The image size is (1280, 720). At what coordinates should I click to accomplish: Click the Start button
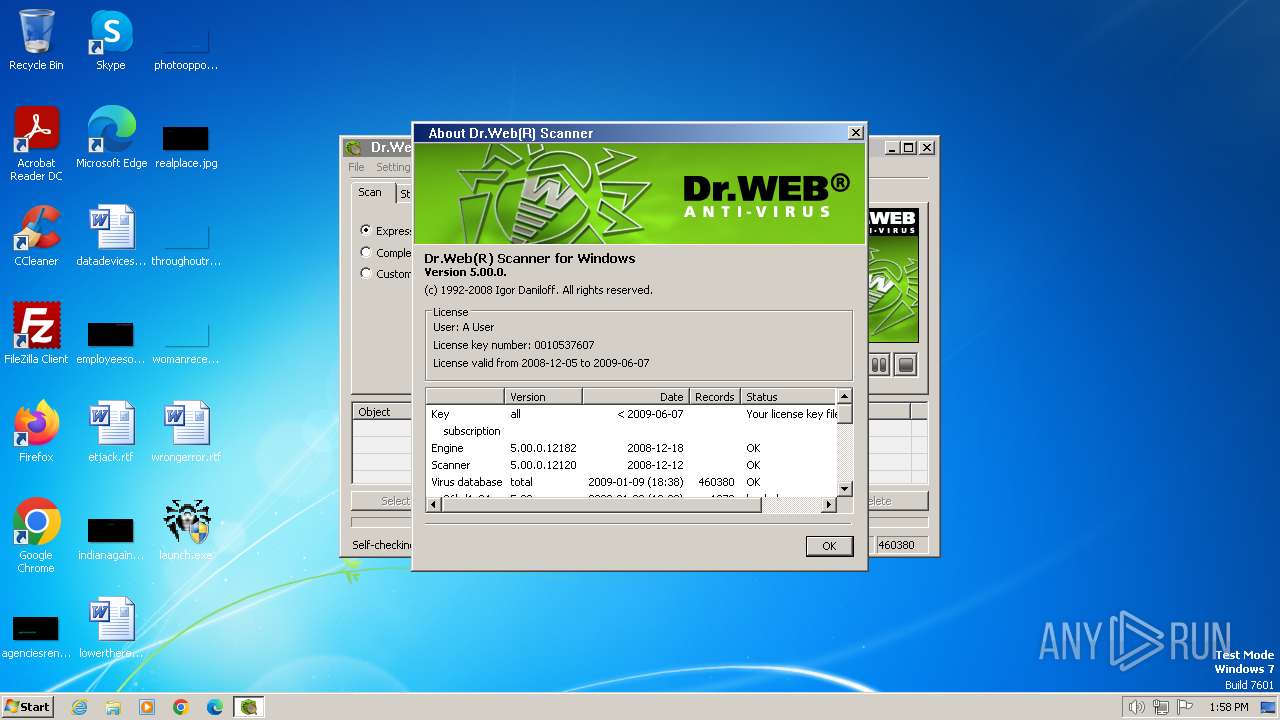point(28,707)
